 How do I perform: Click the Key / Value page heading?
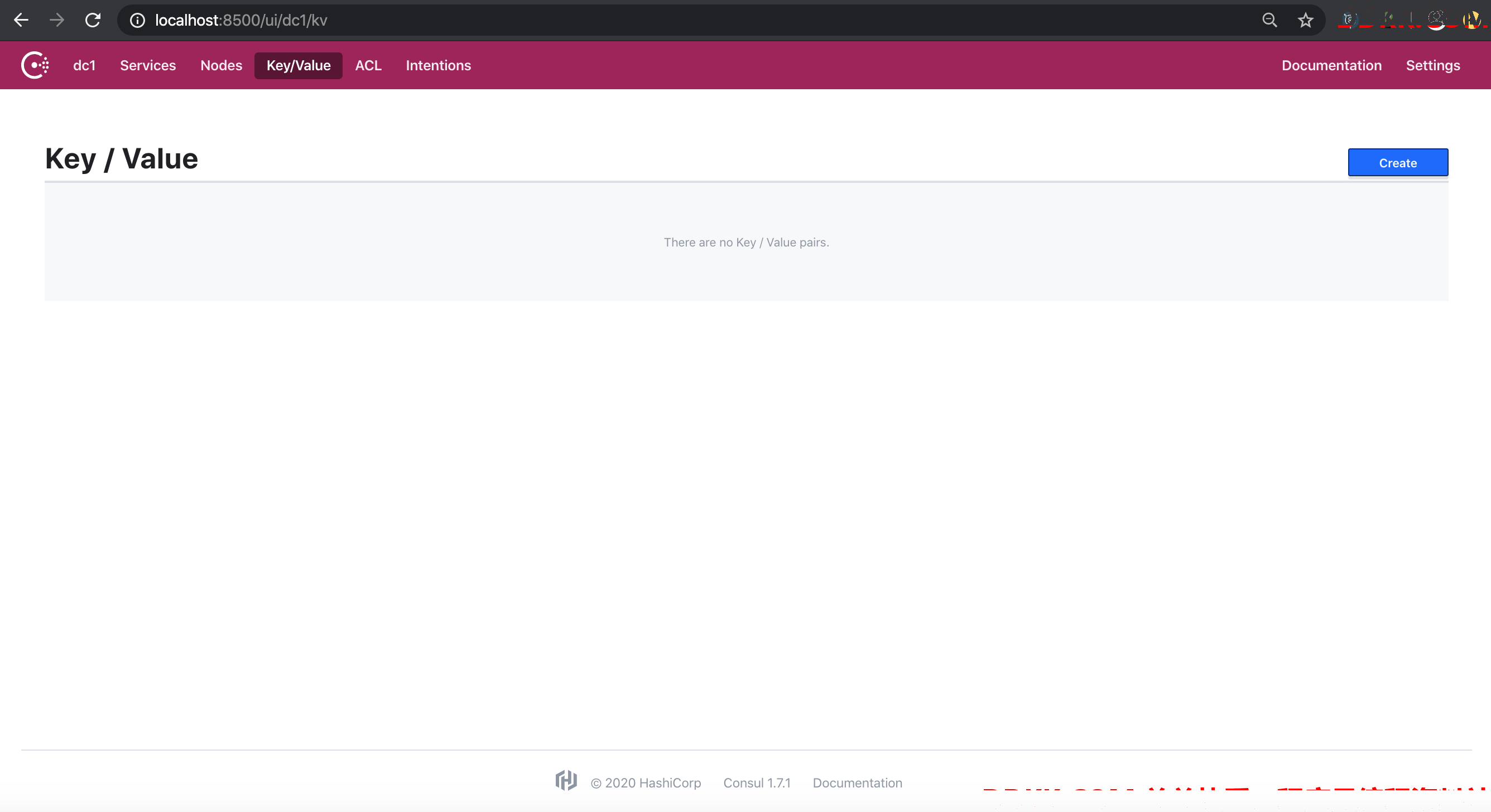[122, 159]
